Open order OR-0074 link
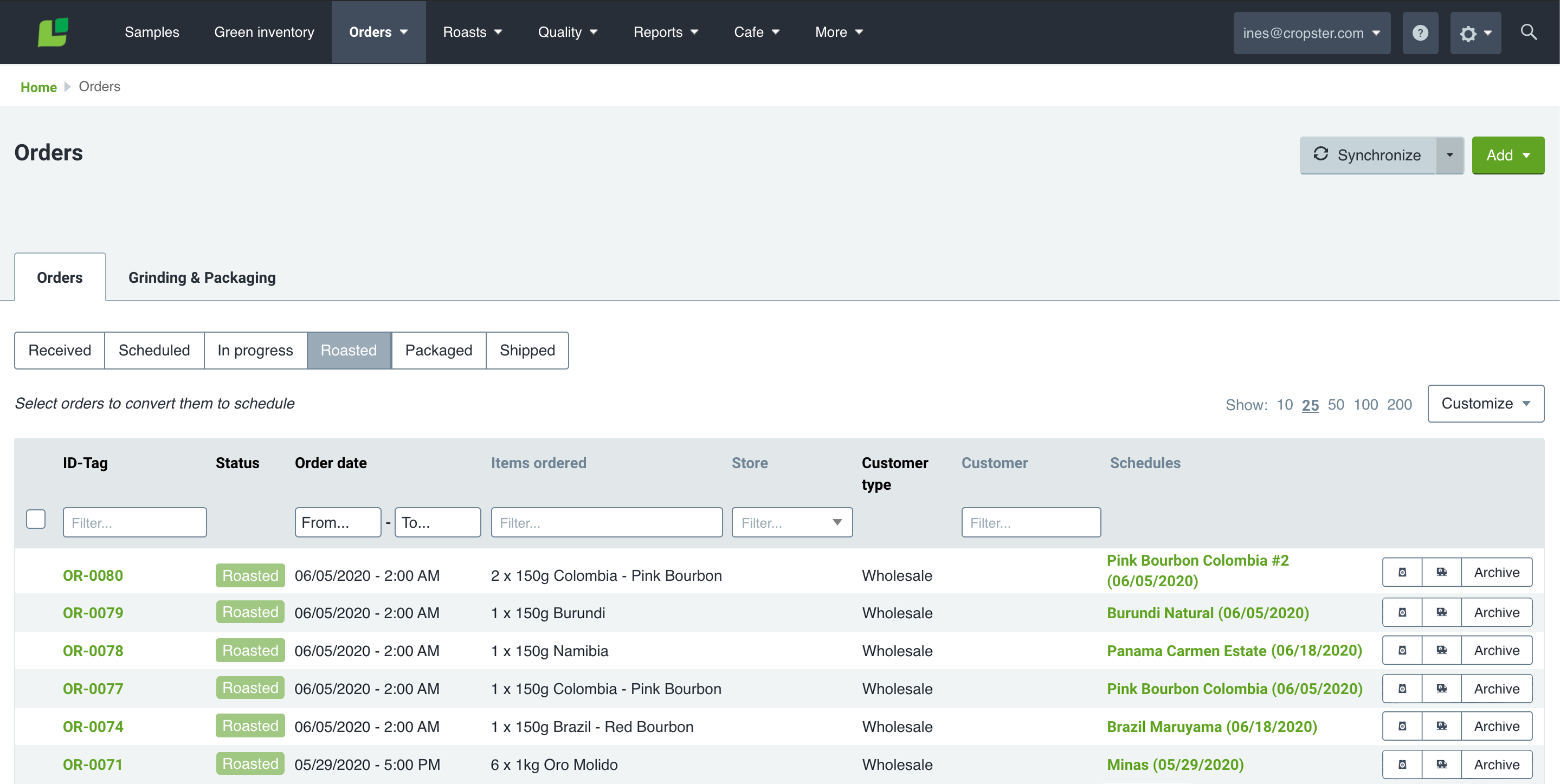Screen dimensions: 1560x784 coord(93,727)
